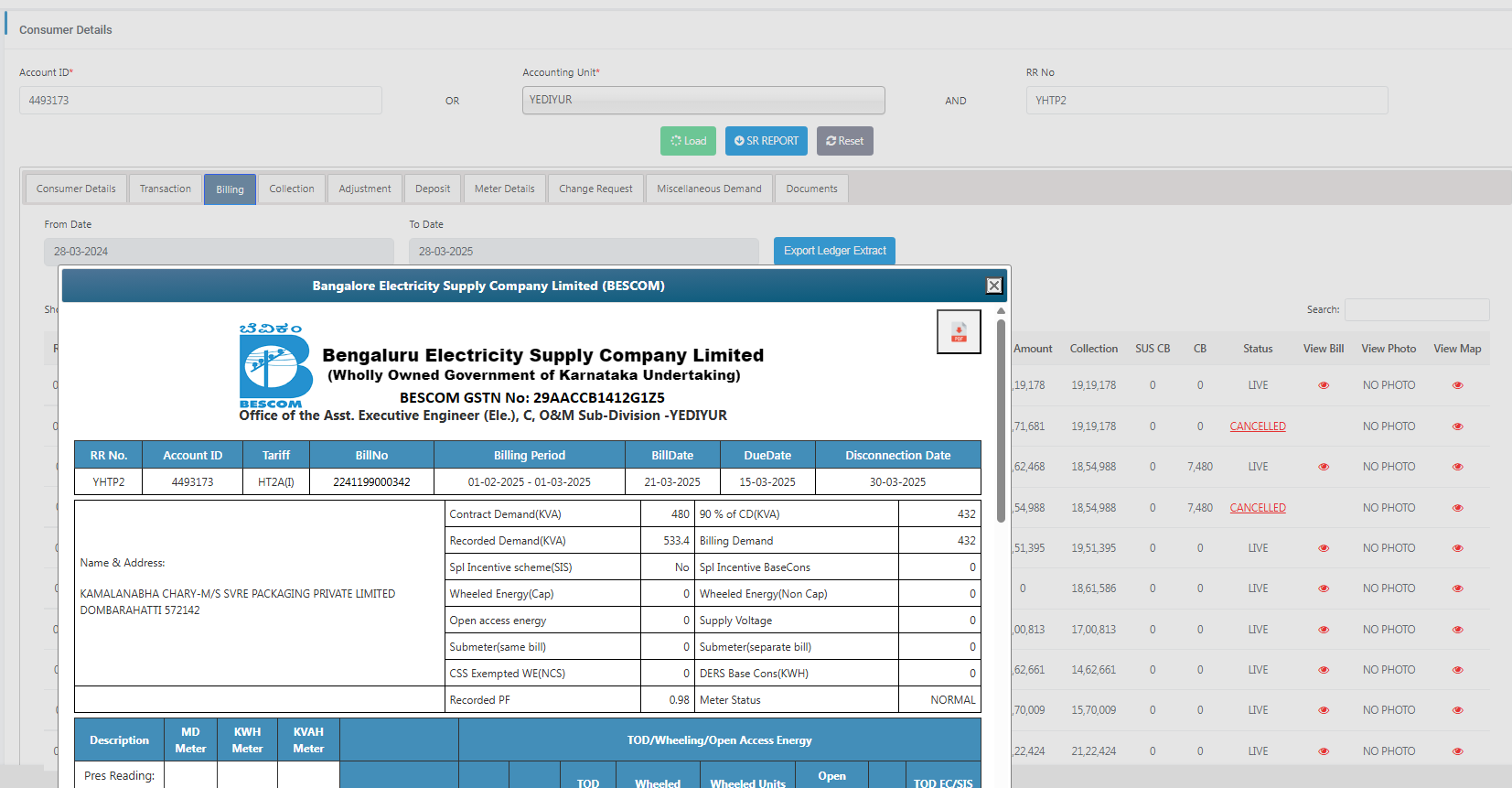Click Meter Status value NORMAL
Screen dimensions: 1512x788
click(x=953, y=700)
